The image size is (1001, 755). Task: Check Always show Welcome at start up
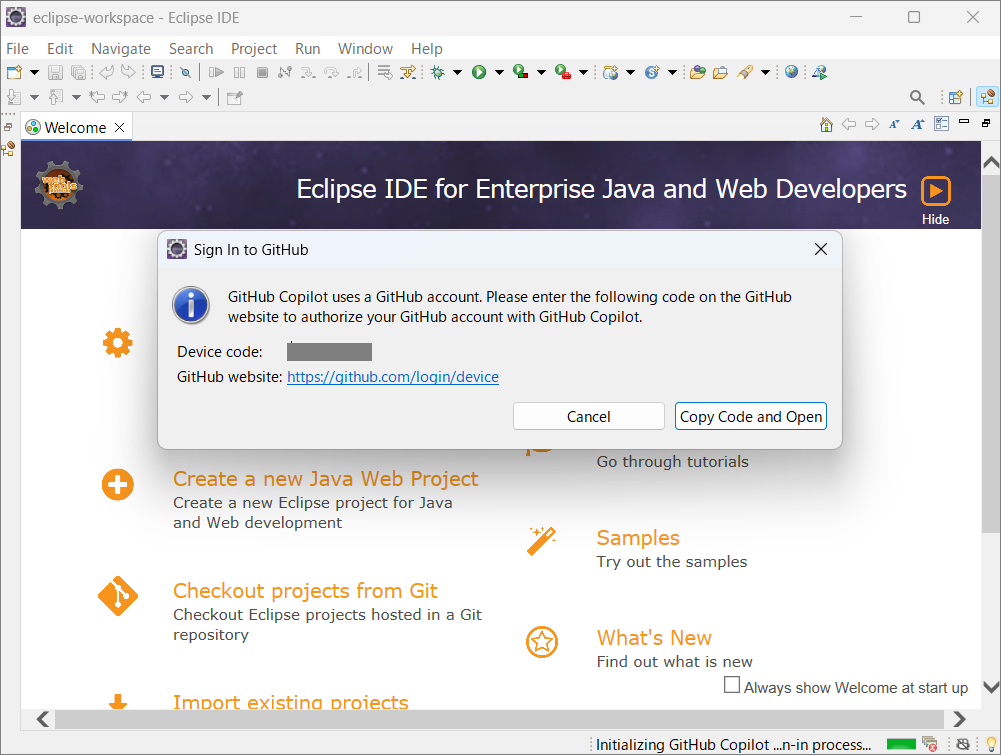(732, 685)
